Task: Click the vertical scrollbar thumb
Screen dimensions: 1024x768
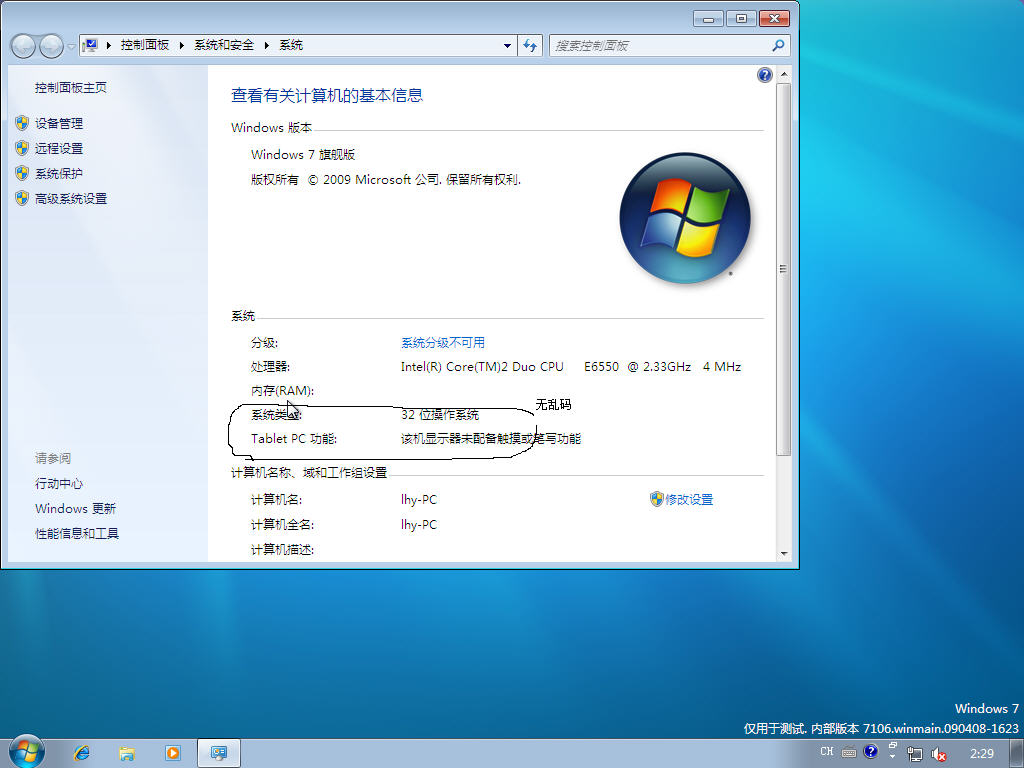Action: 784,269
